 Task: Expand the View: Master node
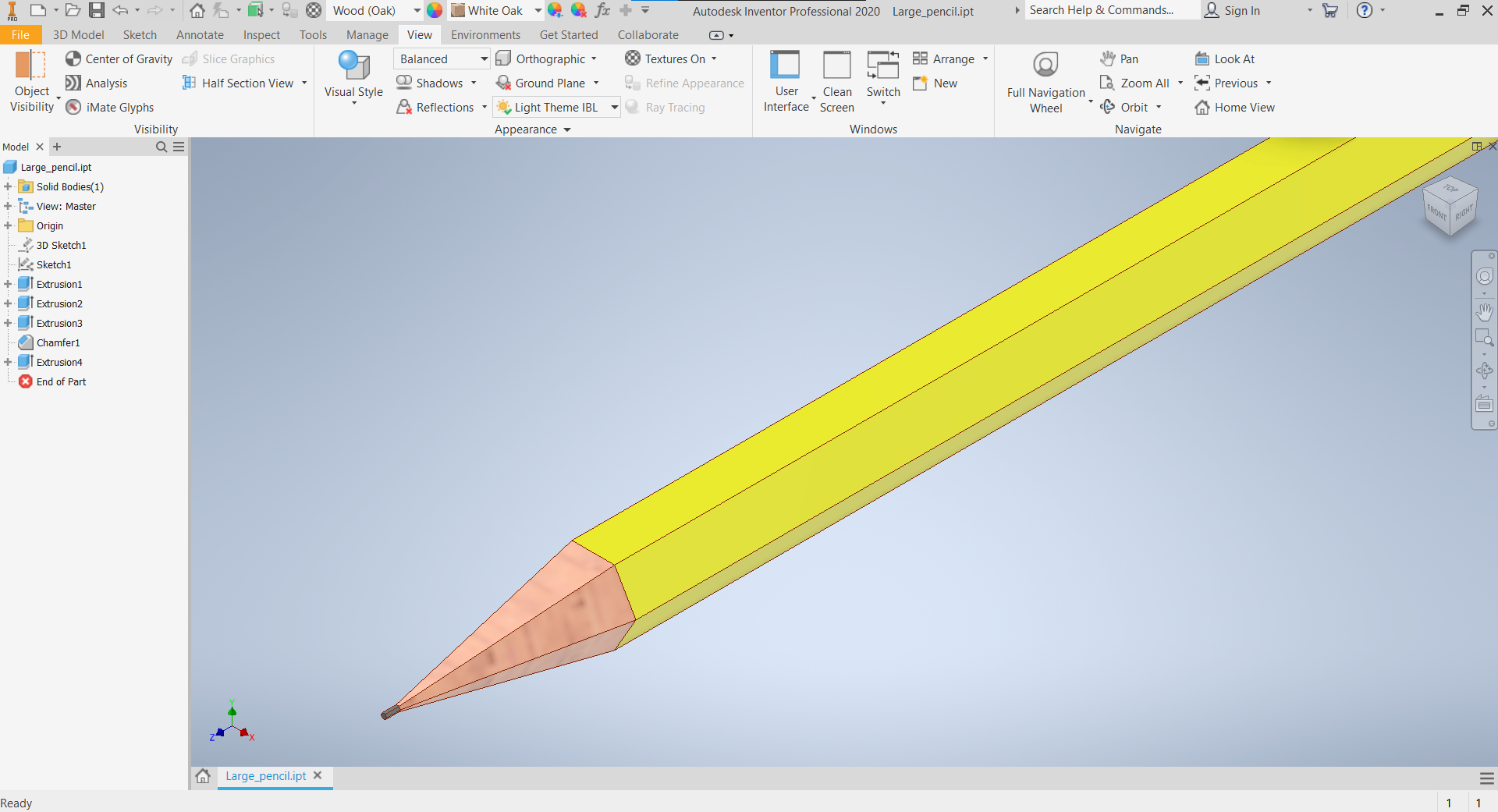point(8,206)
